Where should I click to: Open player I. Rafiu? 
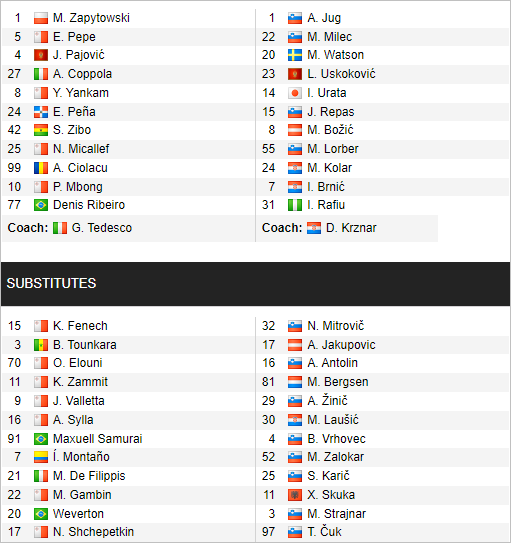(x=326, y=205)
